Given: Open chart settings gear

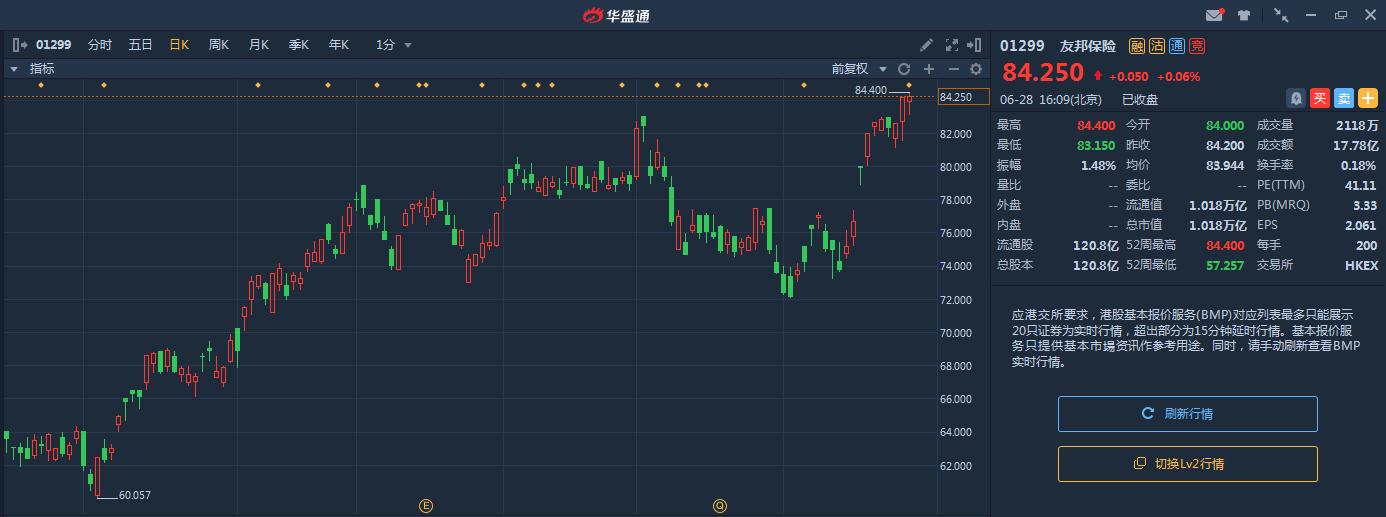Looking at the screenshot, I should [x=976, y=69].
